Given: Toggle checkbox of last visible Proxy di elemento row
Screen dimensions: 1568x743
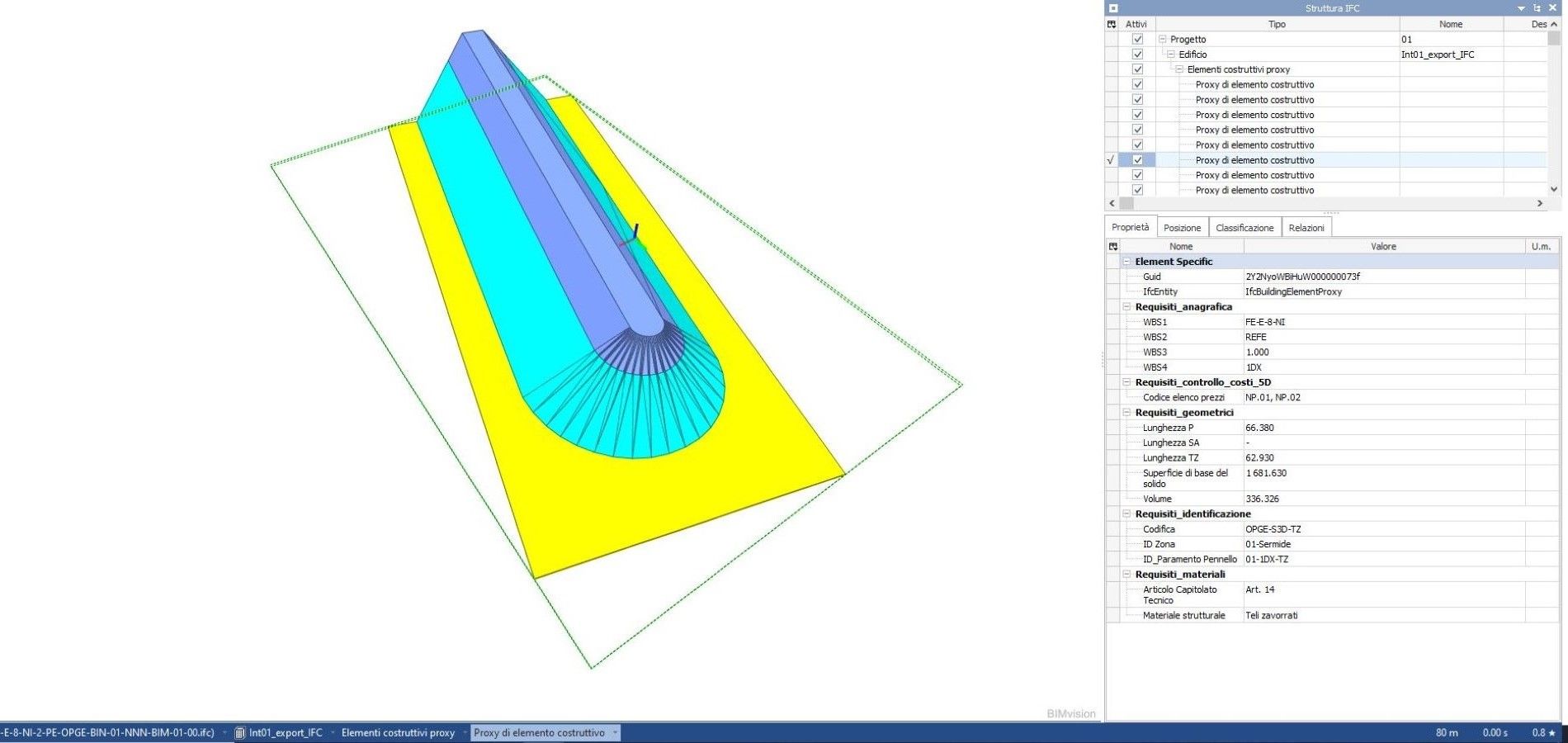Looking at the screenshot, I should tap(1137, 190).
